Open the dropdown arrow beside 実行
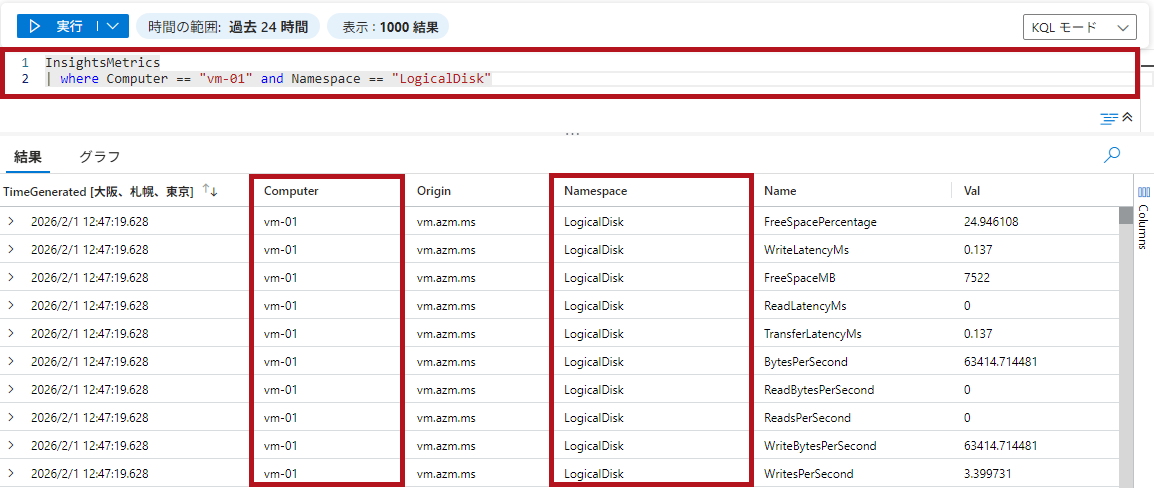The image size is (1154, 488). coord(113,26)
